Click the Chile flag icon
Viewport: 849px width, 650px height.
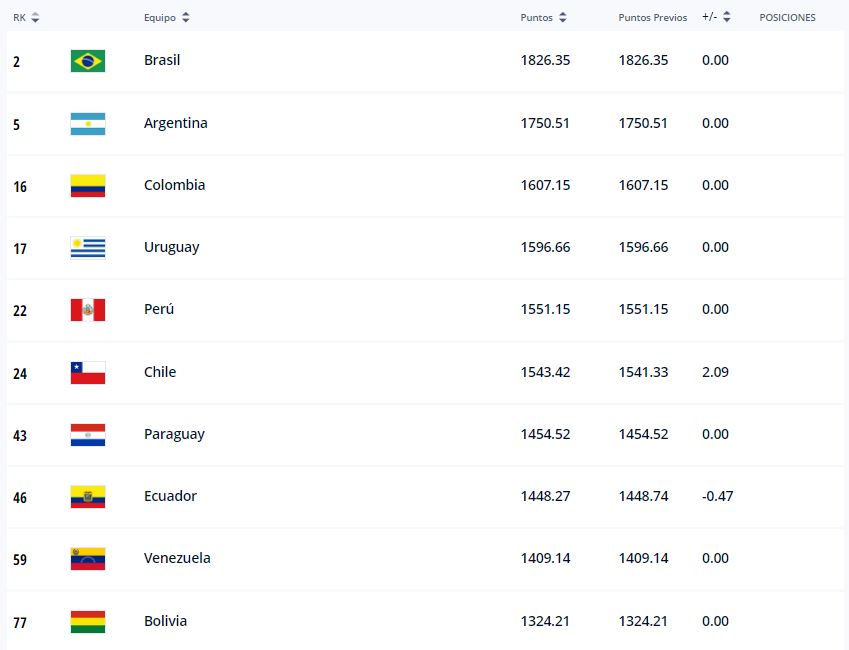88,373
